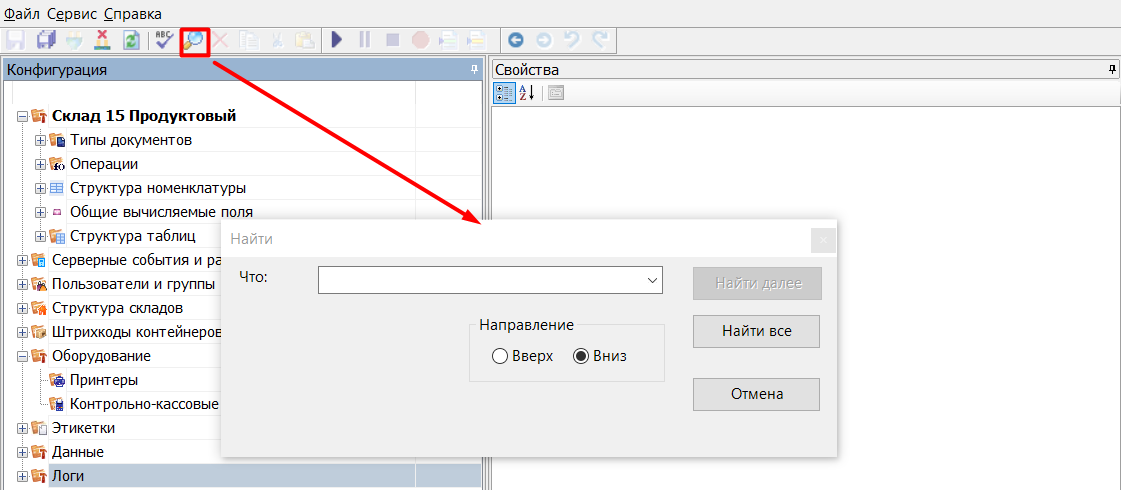Select the Контрольно-кассовые tree item
1121x490 pixels.
click(144, 404)
